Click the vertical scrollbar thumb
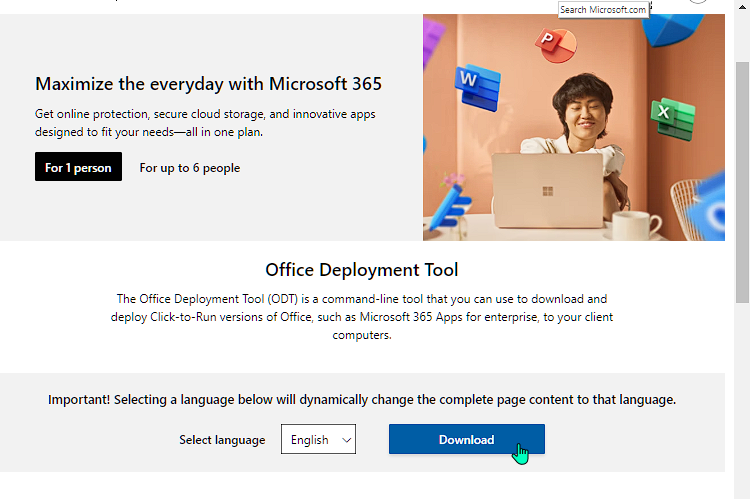The width and height of the screenshot is (750, 499). click(742, 182)
